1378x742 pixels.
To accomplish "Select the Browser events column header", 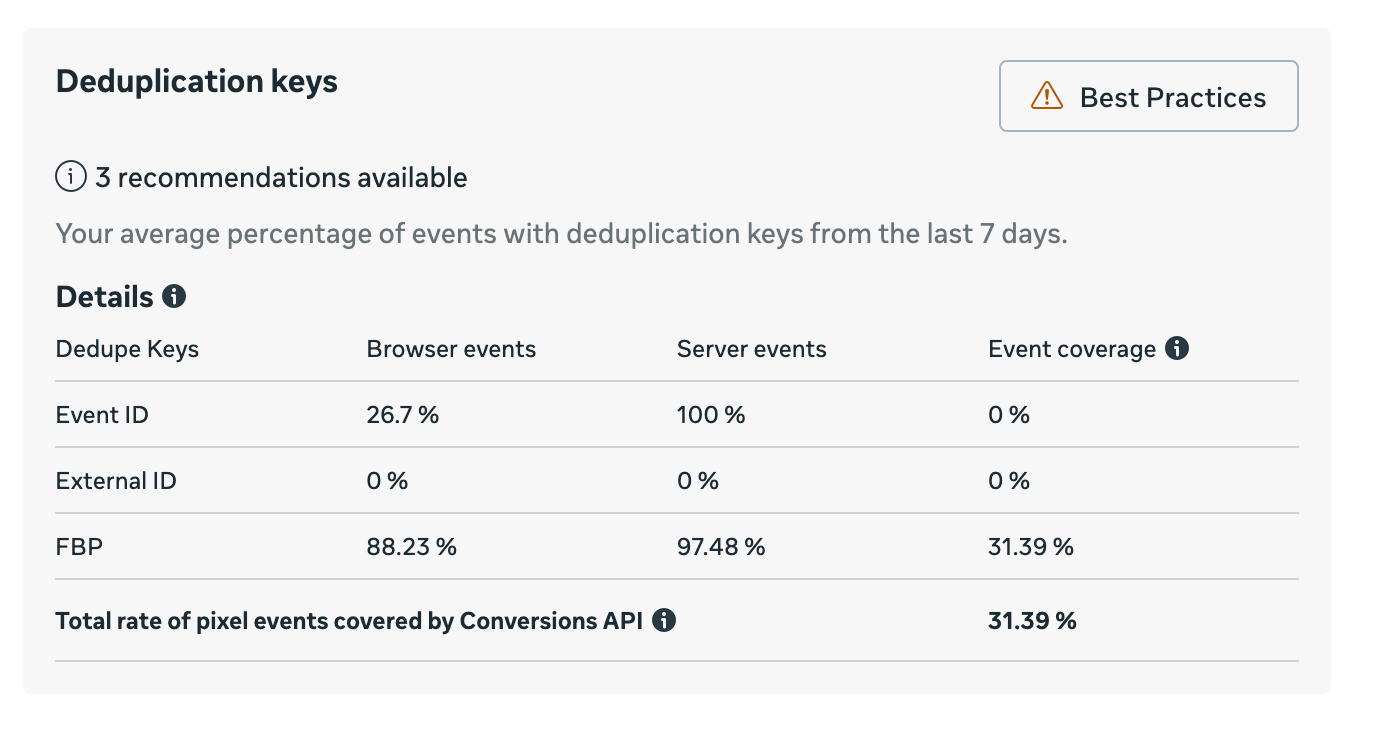I will 451,349.
